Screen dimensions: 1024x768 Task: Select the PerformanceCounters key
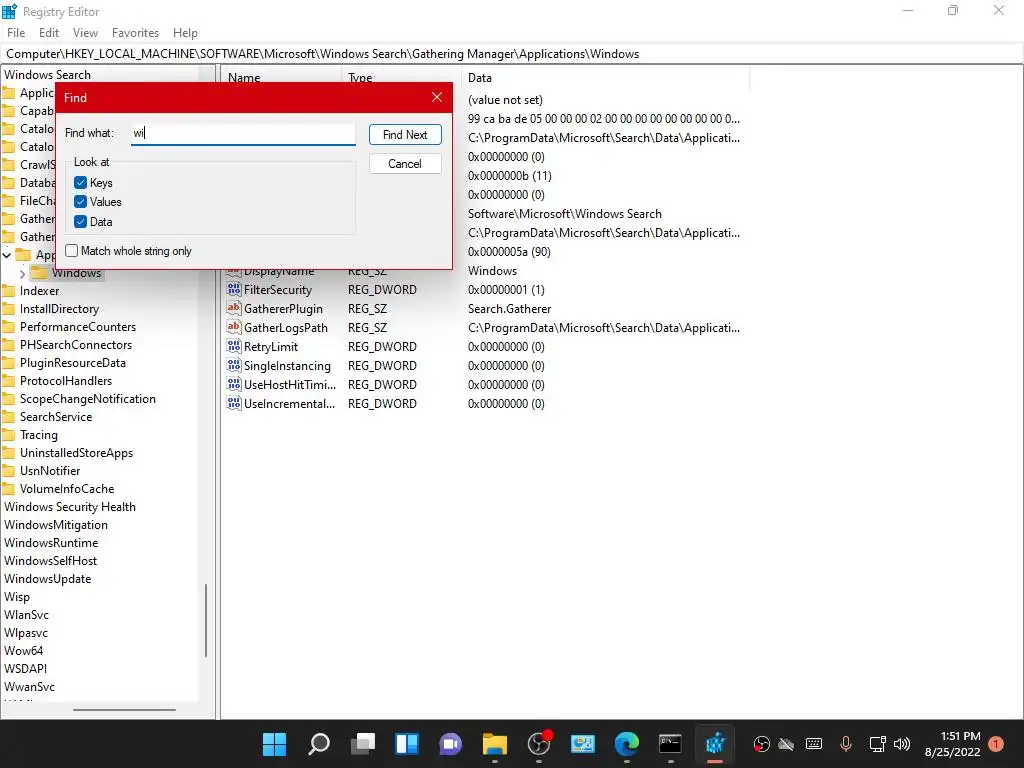point(78,327)
